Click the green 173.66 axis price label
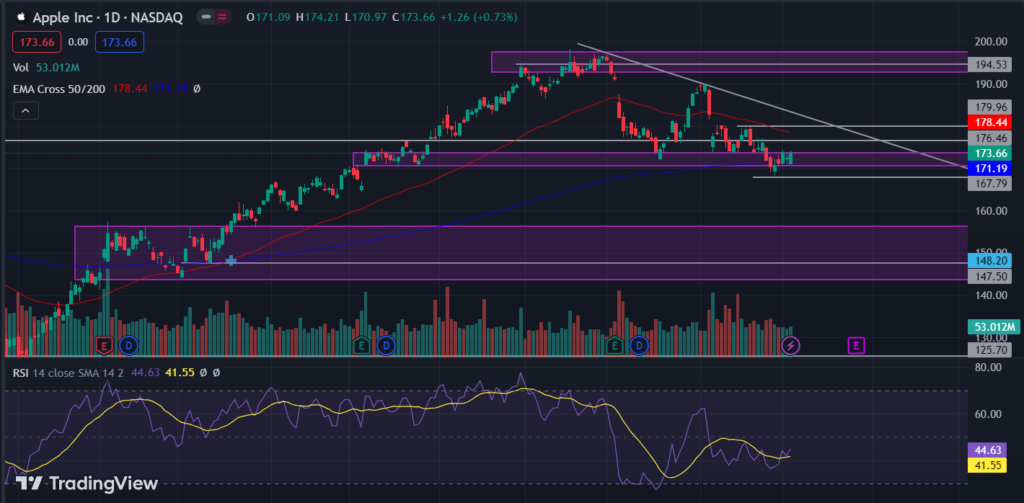The height and width of the screenshot is (503, 1024). click(x=991, y=153)
